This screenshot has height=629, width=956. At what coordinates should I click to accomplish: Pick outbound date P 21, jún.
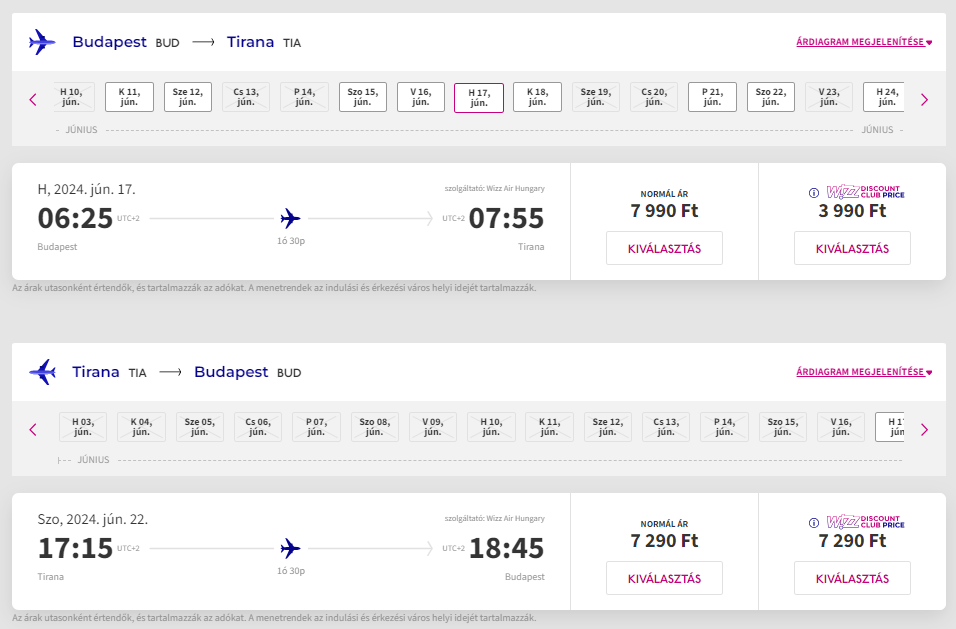click(x=712, y=97)
